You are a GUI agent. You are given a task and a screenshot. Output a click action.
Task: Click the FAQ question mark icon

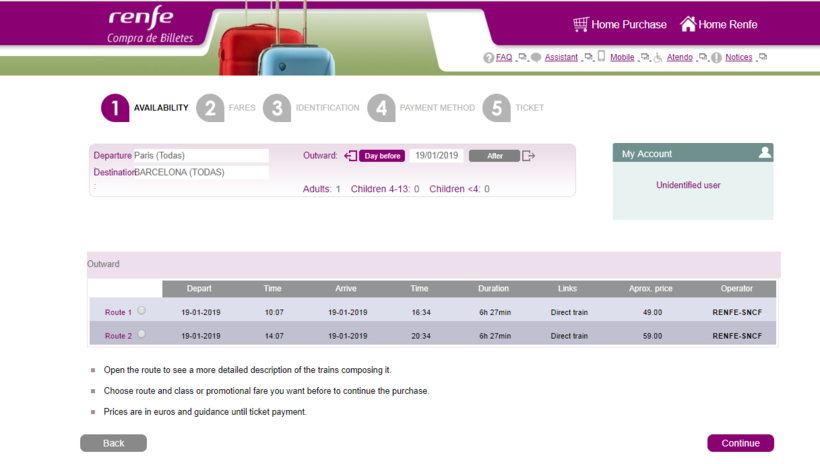pyautogui.click(x=489, y=58)
